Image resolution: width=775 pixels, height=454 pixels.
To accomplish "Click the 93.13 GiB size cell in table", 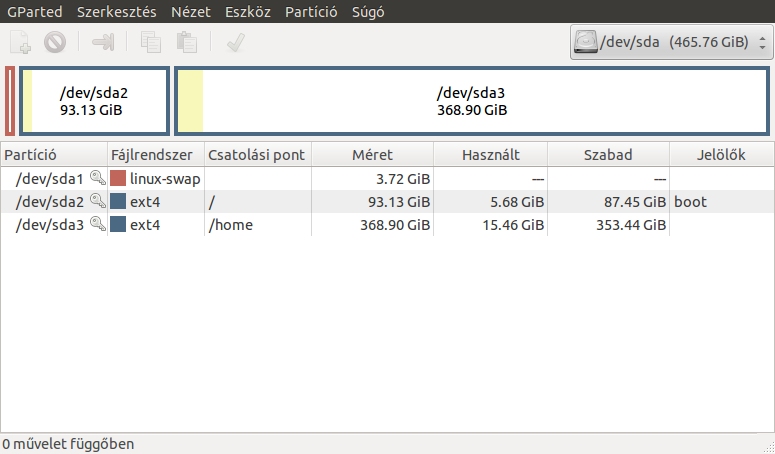I will [x=373, y=202].
